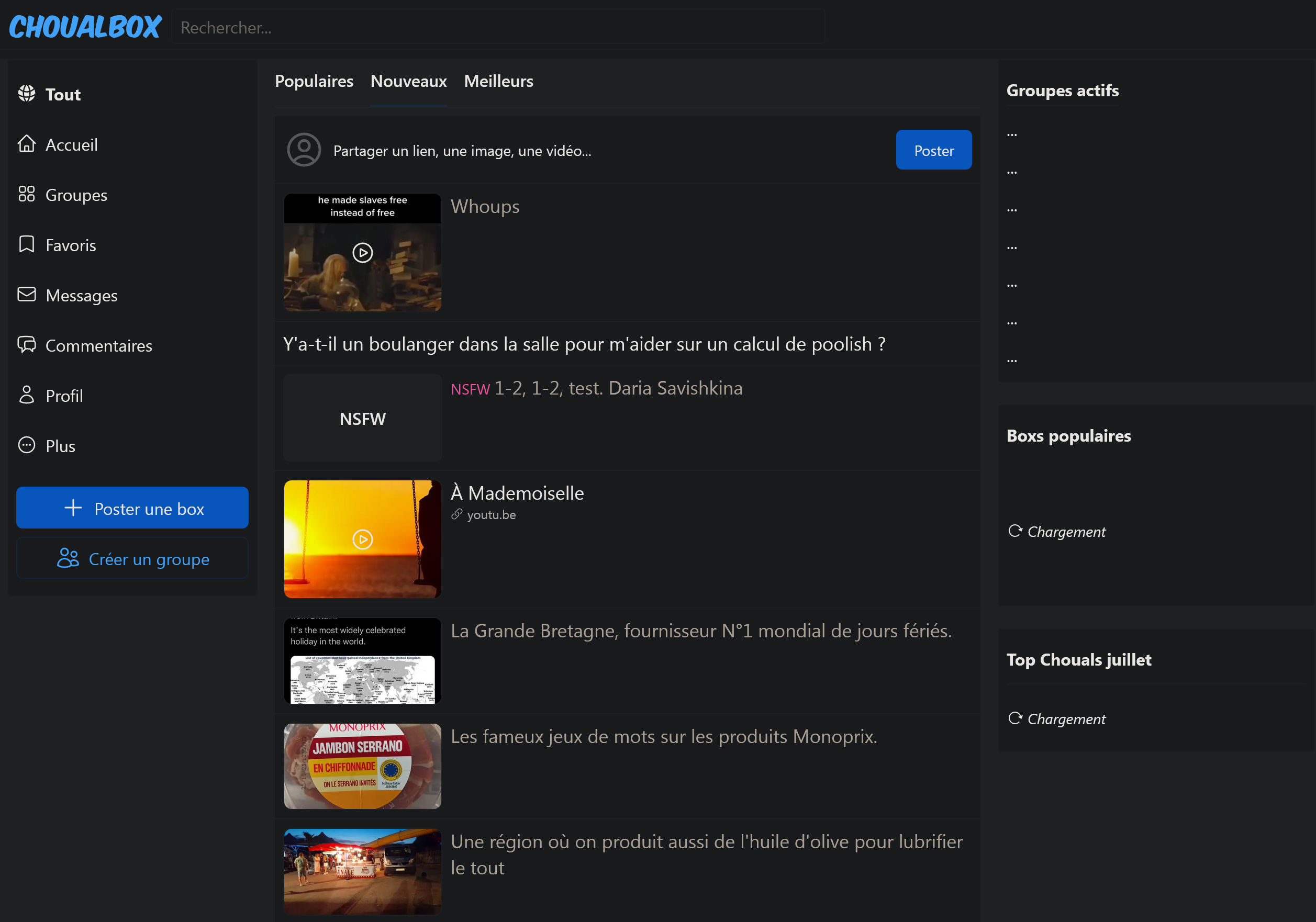This screenshot has width=1316, height=922.
Task: Open the youtu.be link
Action: click(x=490, y=514)
